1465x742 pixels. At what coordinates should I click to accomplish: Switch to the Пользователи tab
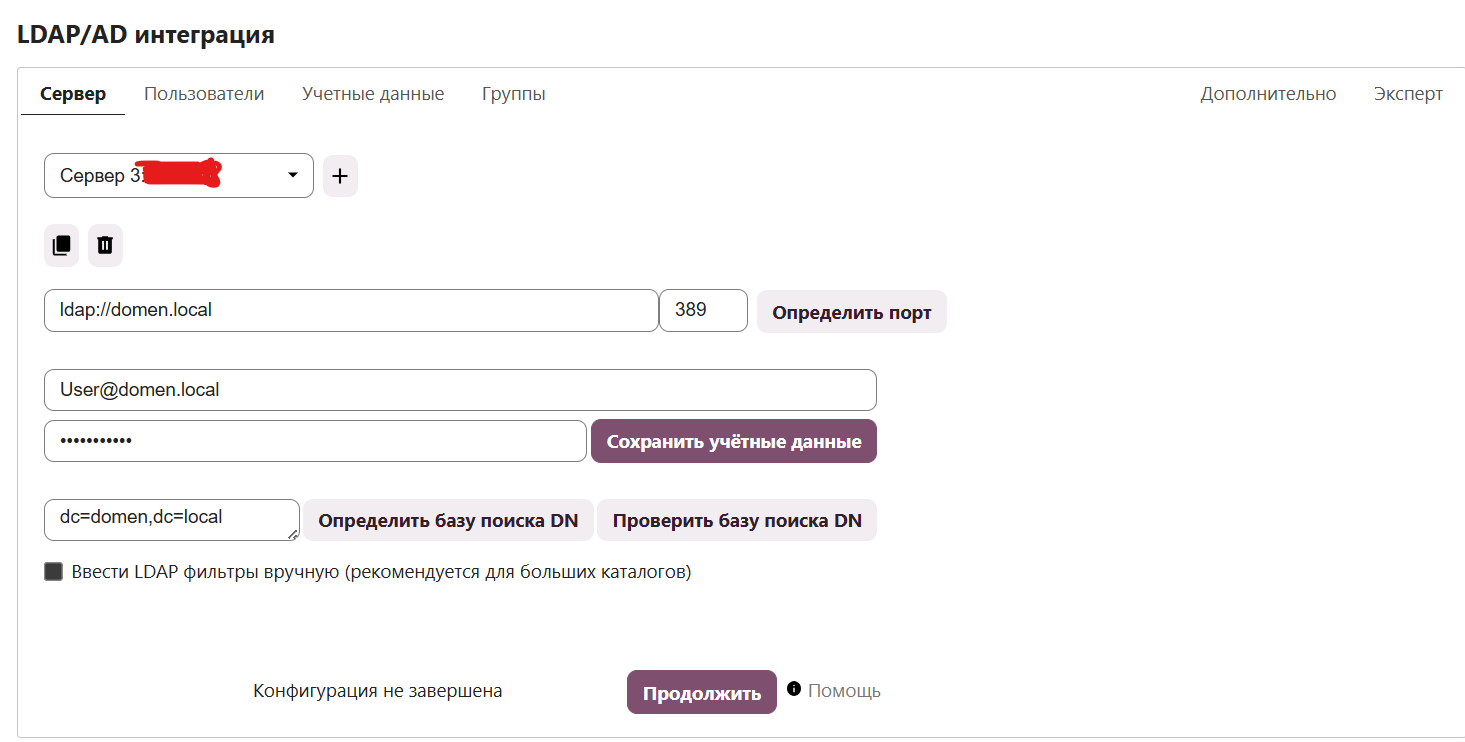[204, 94]
